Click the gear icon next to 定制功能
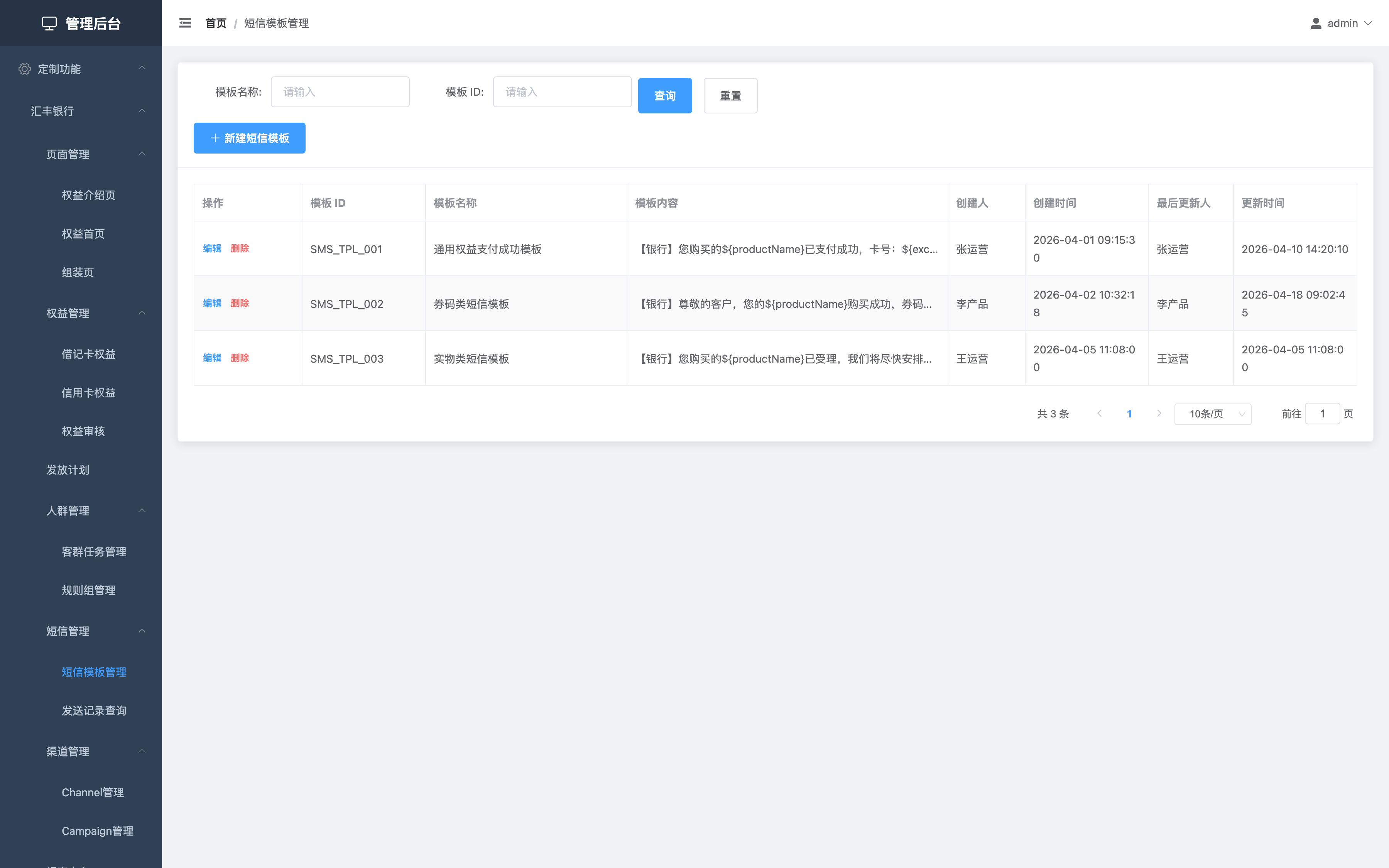 pyautogui.click(x=24, y=69)
